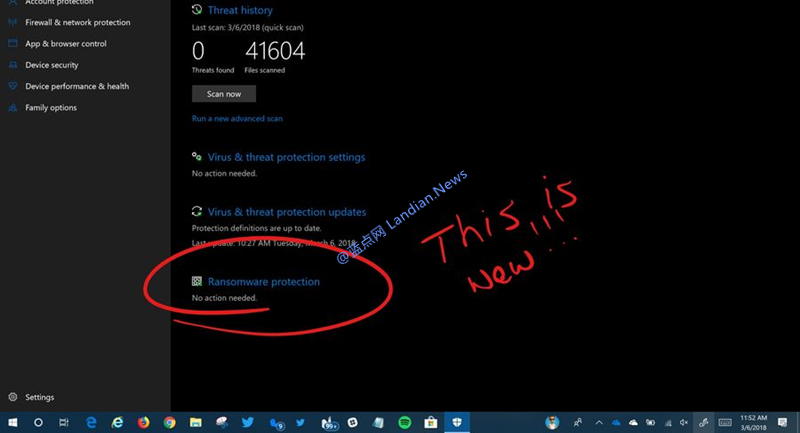
Task: Click the muted volume tray icon
Action: coord(684,422)
